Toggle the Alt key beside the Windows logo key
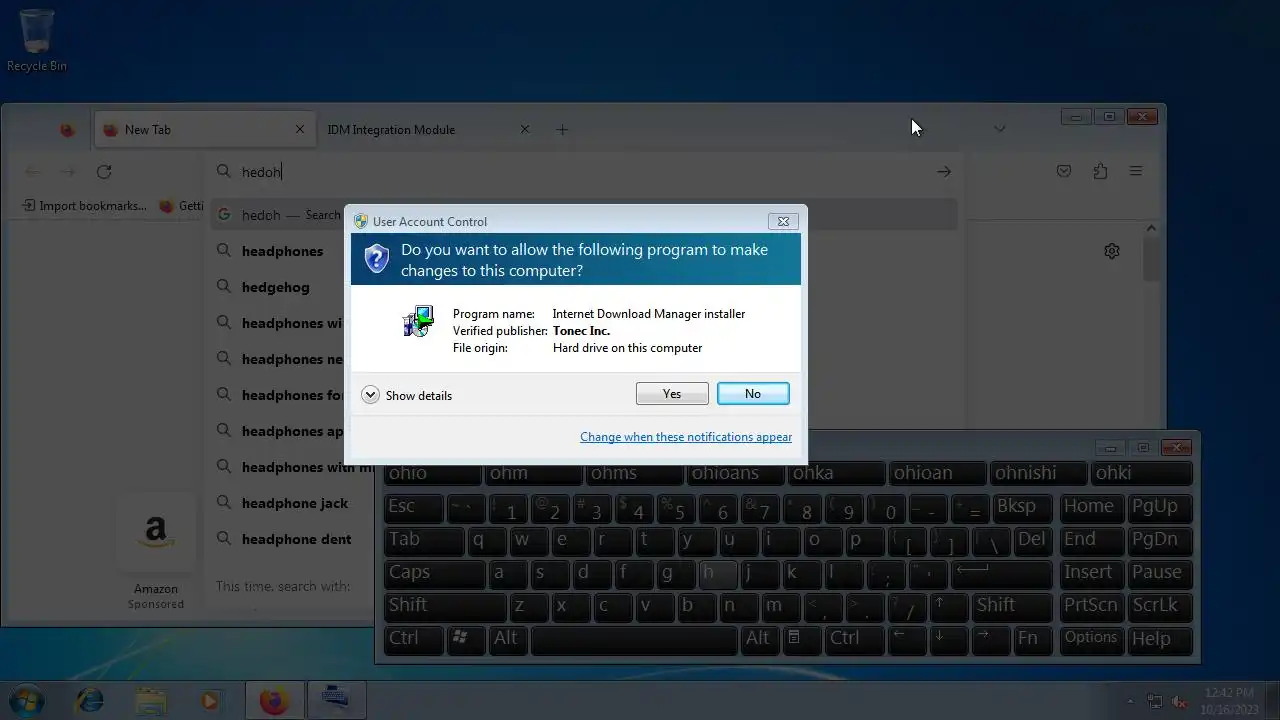1280x720 pixels. [x=509, y=638]
